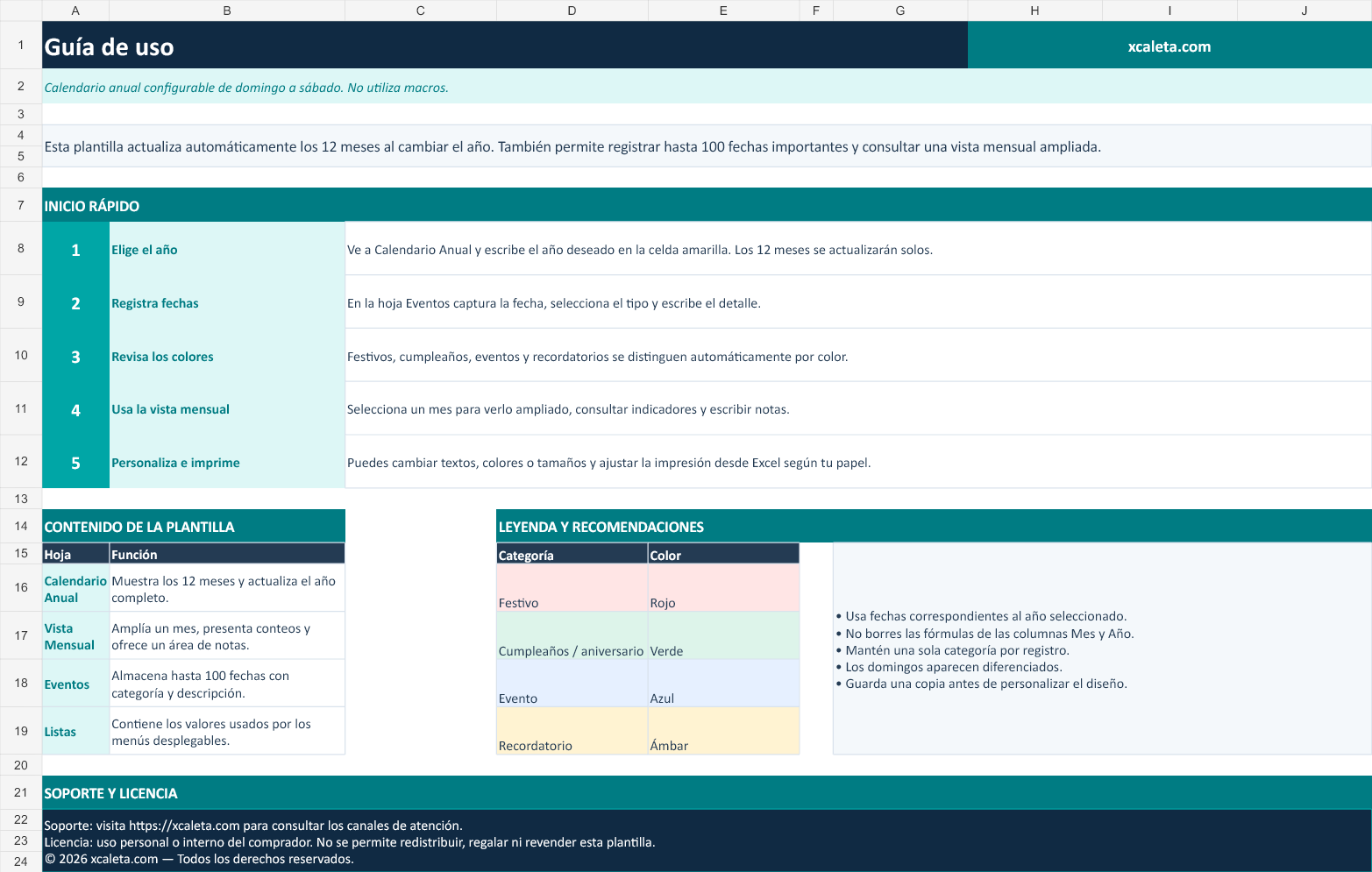1372x872 pixels.
Task: Select the 'Puedes cambiar textos, colores' description
Action: click(x=858, y=462)
